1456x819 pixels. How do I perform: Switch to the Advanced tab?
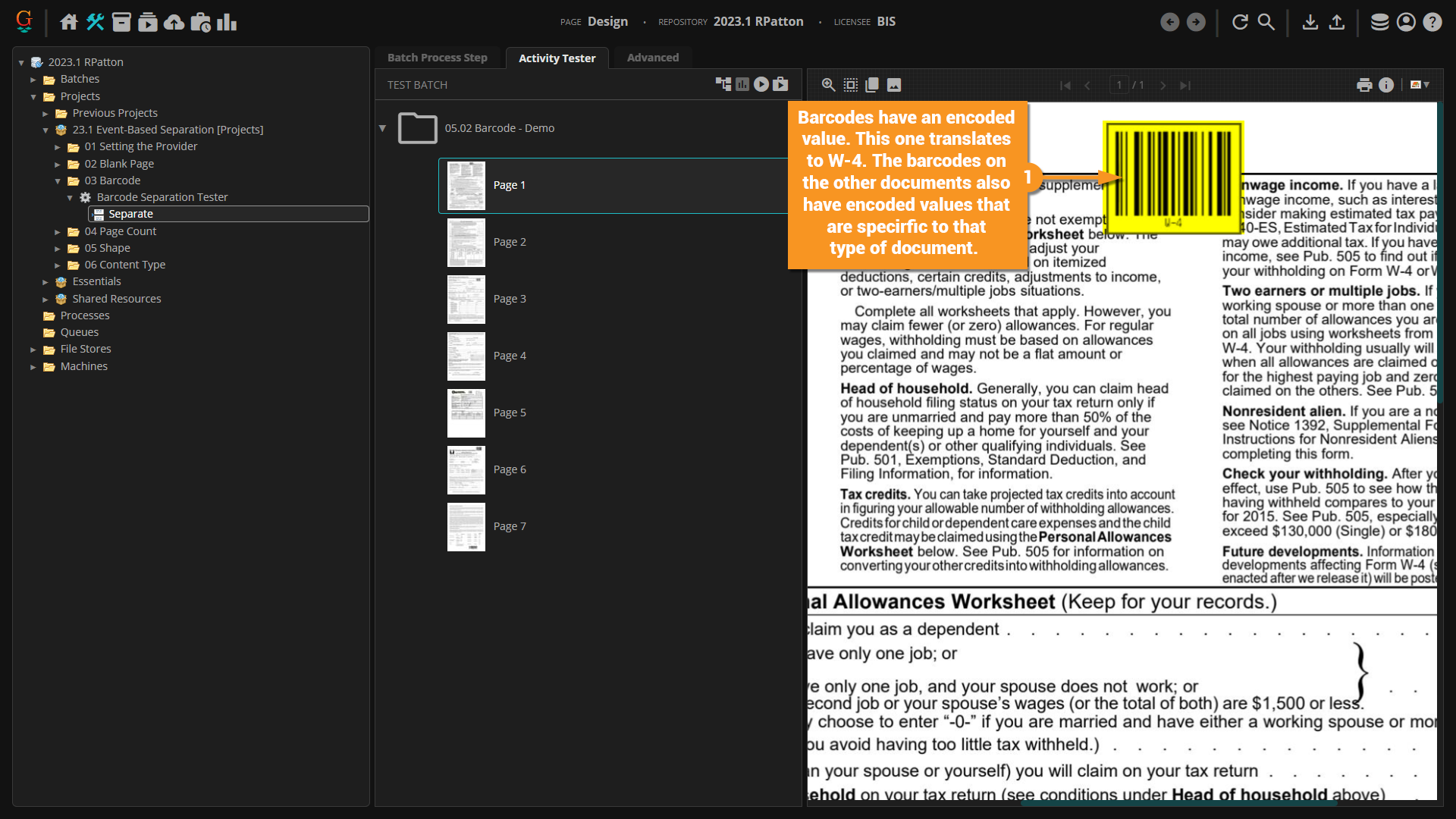click(x=652, y=58)
